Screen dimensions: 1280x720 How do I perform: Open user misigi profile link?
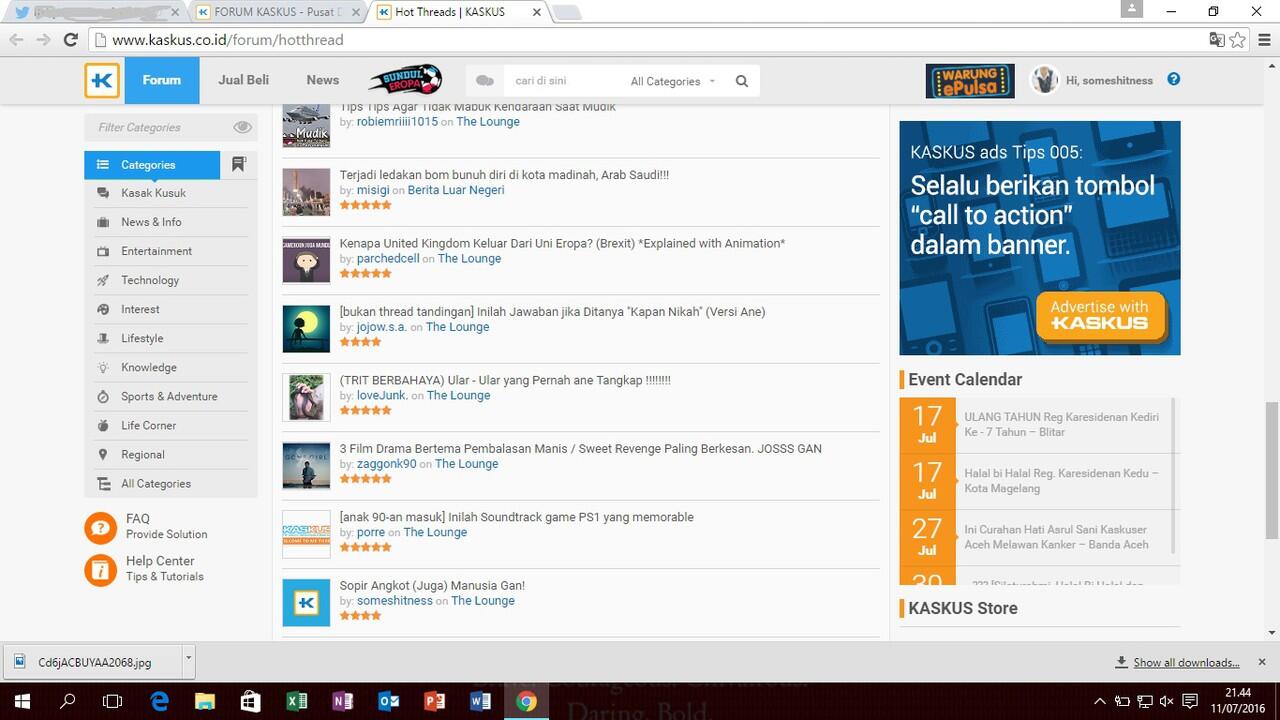click(x=373, y=190)
